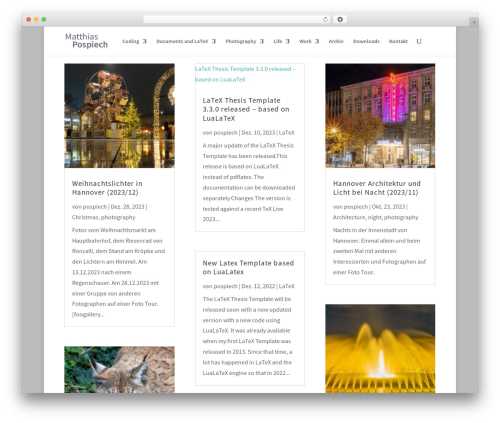The height and width of the screenshot is (423, 500).
Task: Click the date Dez. 12, 2022
Action: pos(258,286)
